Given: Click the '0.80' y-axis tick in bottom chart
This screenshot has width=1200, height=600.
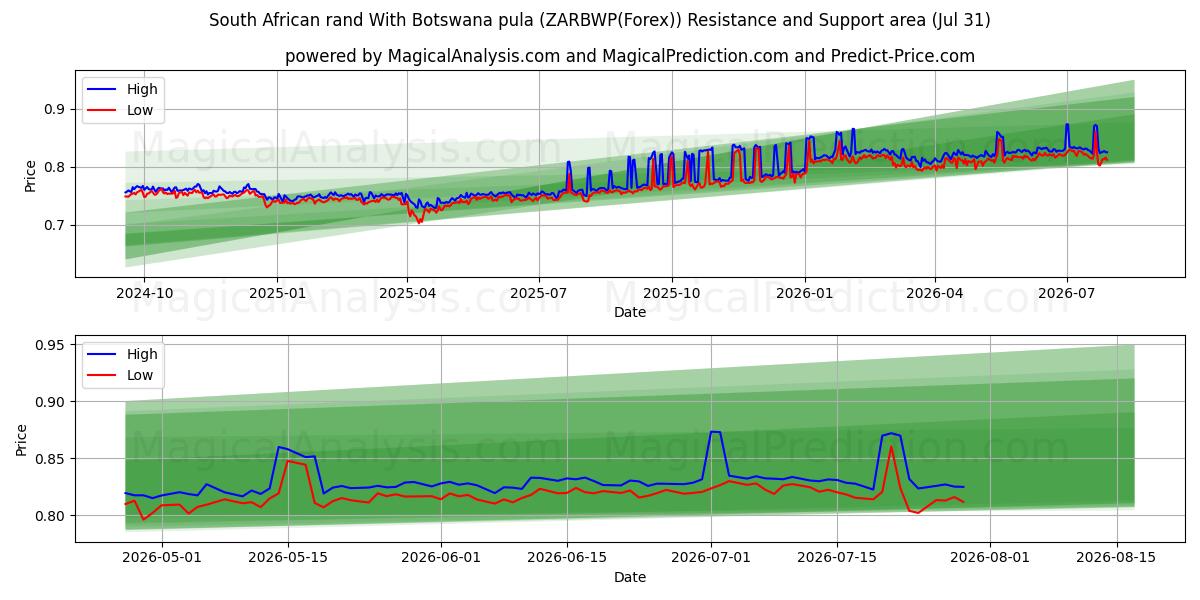Looking at the screenshot, I should click(52, 516).
